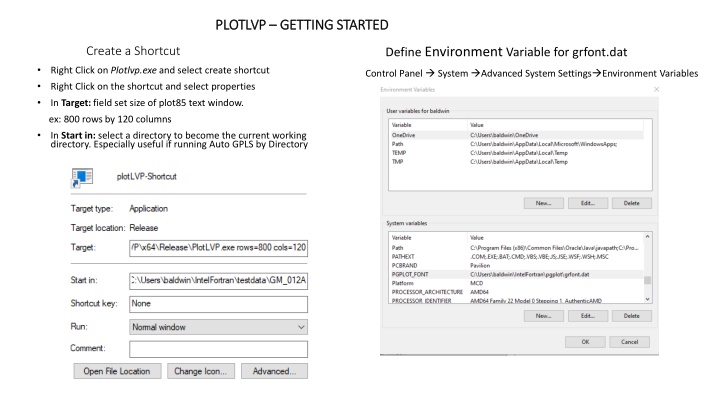
Task: Click the Target location Release value
Action: coord(143,228)
